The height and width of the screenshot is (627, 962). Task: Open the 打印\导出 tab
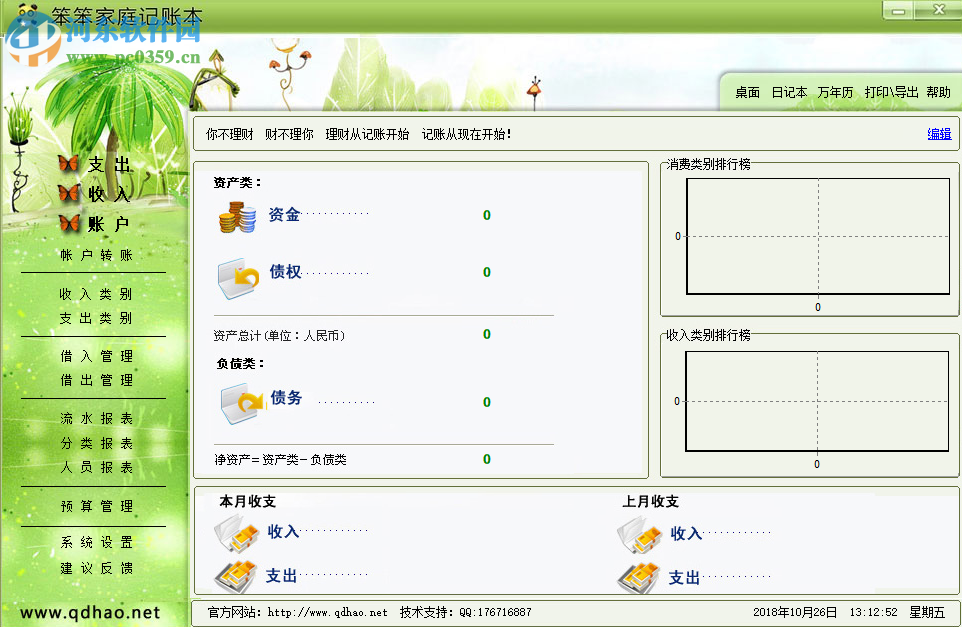(x=889, y=91)
